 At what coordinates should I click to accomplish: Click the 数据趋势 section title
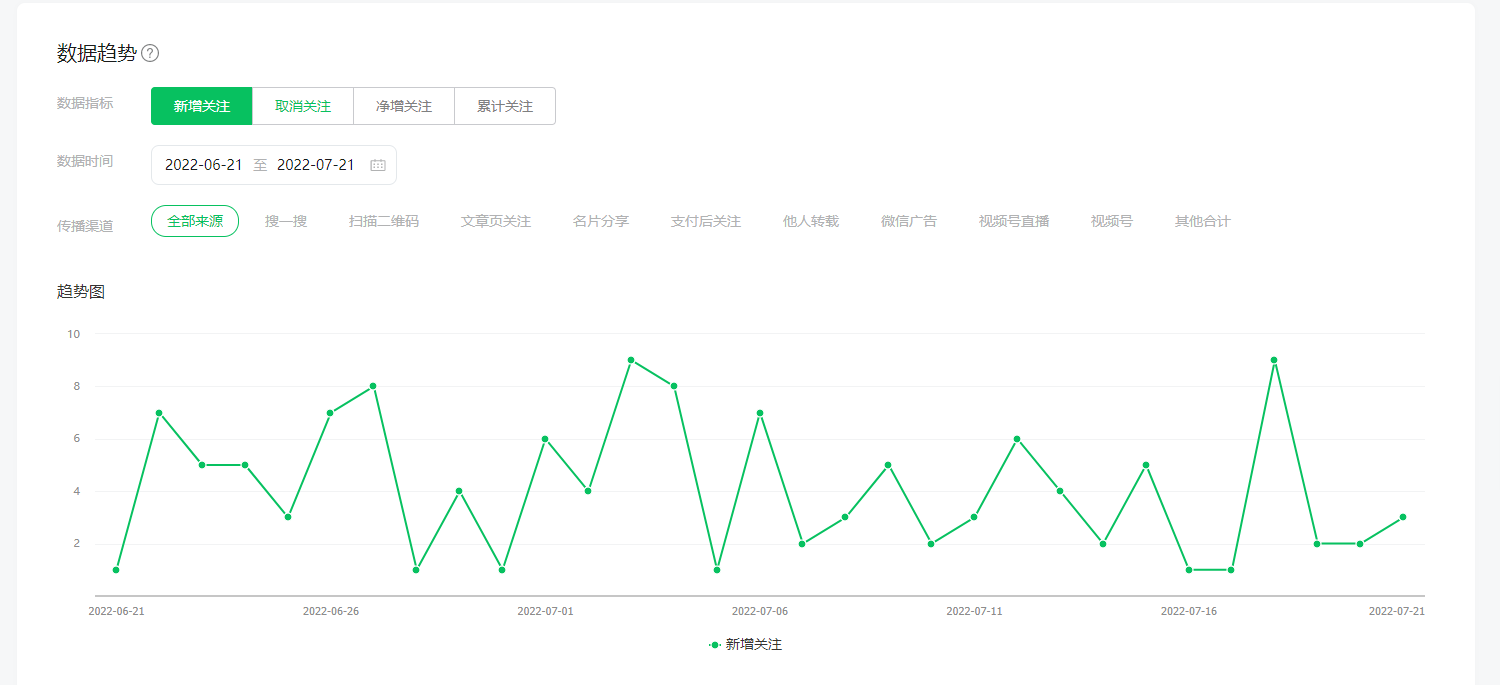coord(97,53)
